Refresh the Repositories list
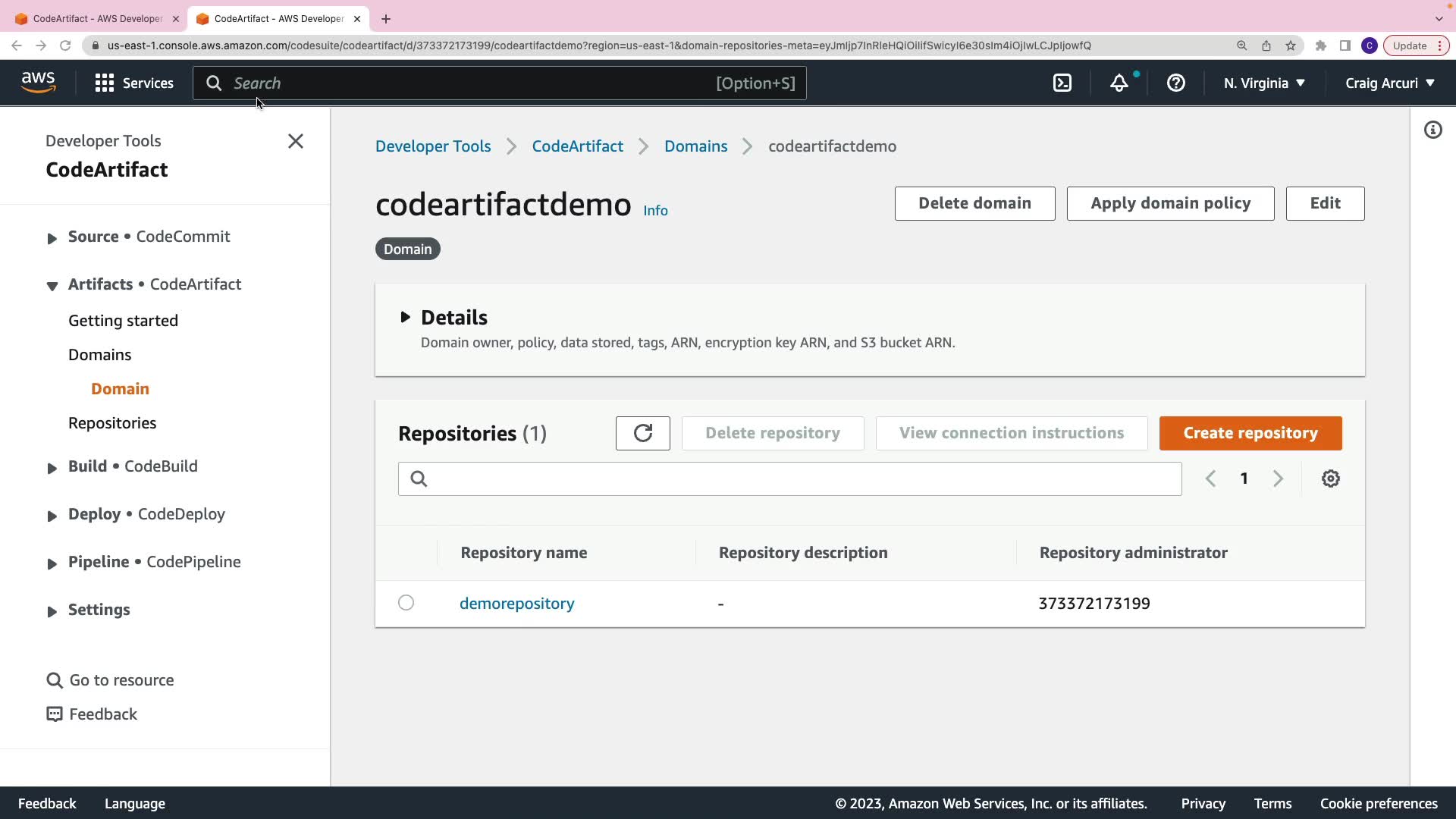The image size is (1456, 819). click(642, 433)
